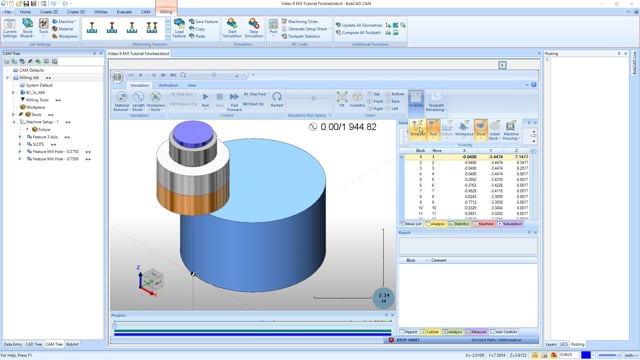This screenshot has width=640, height=360.
Task: Click the Post icon in ribbon
Action: 273,27
